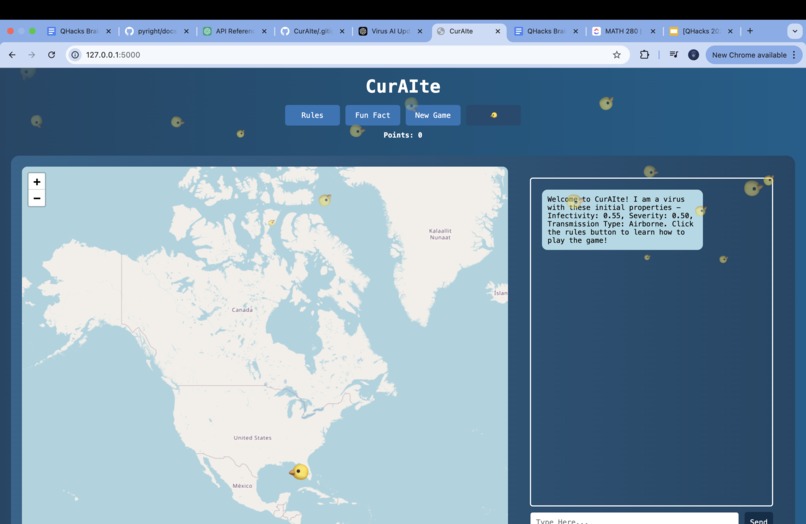806x524 pixels.
Task: Click the Points: 0 score text
Action: click(x=402, y=135)
